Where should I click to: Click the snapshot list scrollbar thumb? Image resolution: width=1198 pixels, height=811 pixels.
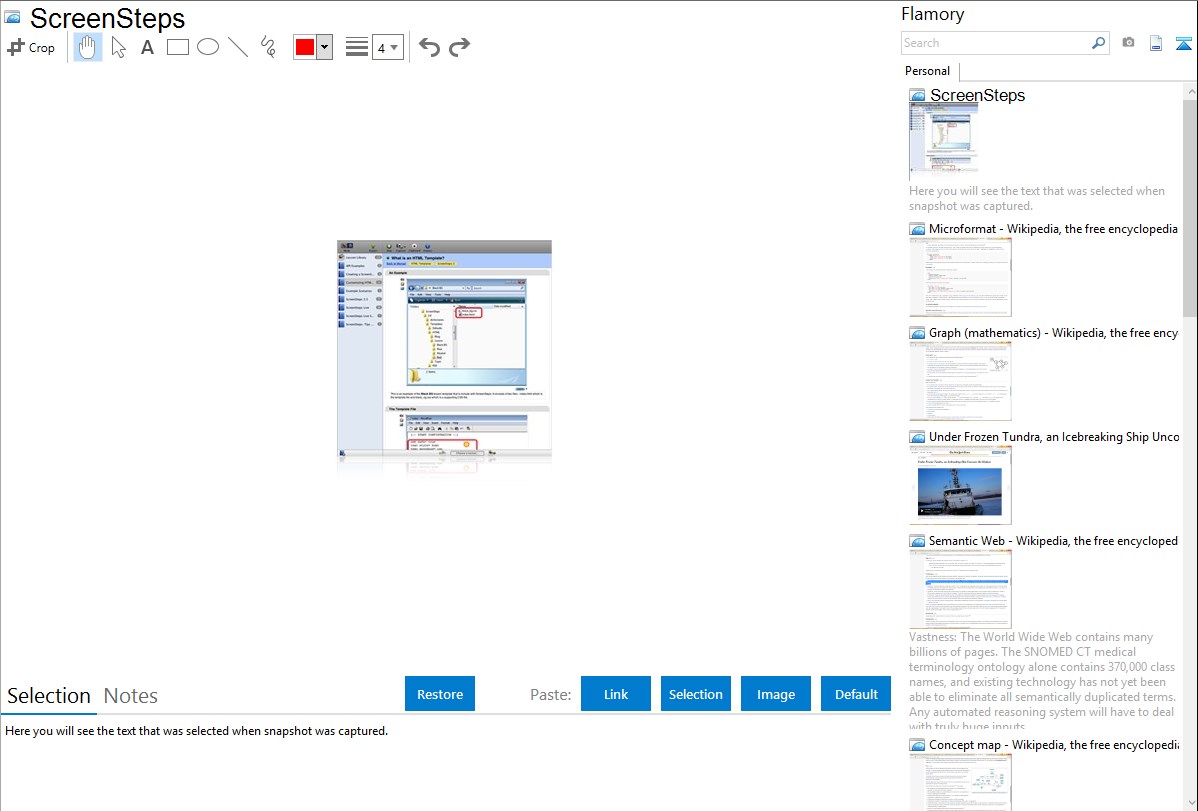1190,208
